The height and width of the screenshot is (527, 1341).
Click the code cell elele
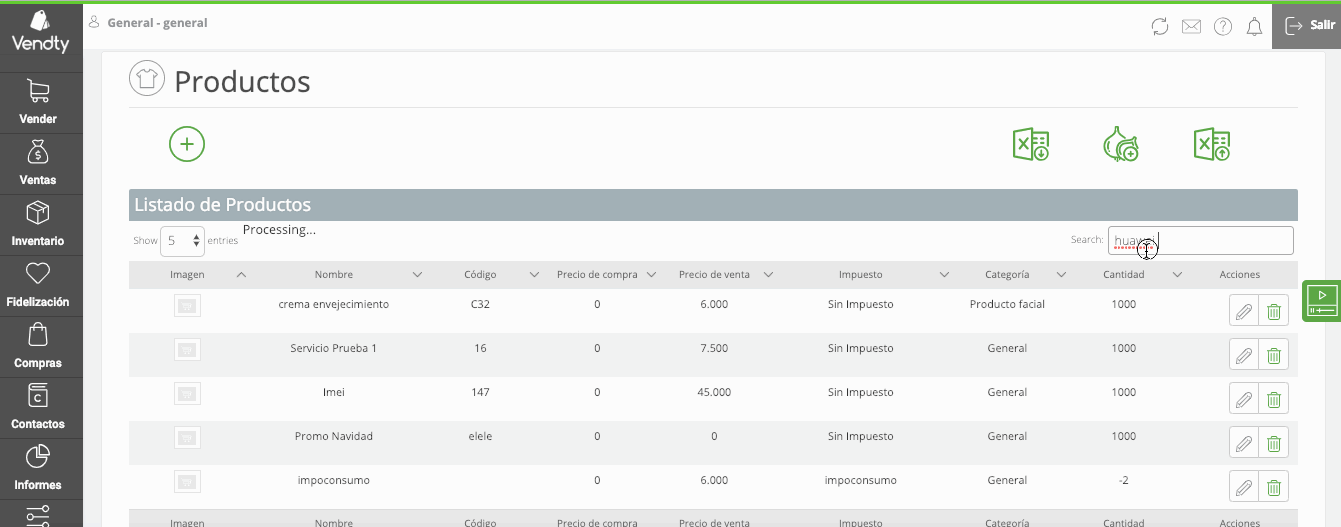480,436
